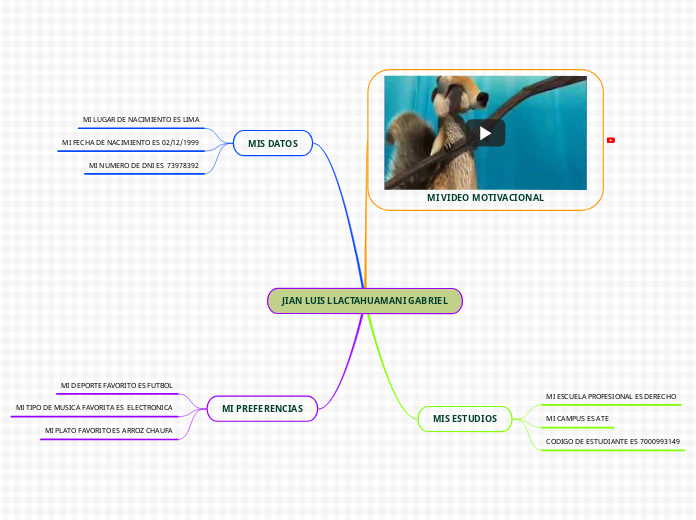This screenshot has width=696, height=520.
Task: Click MI LUGAR DE NACIMIENTO ES LIMA
Action: click(x=141, y=119)
